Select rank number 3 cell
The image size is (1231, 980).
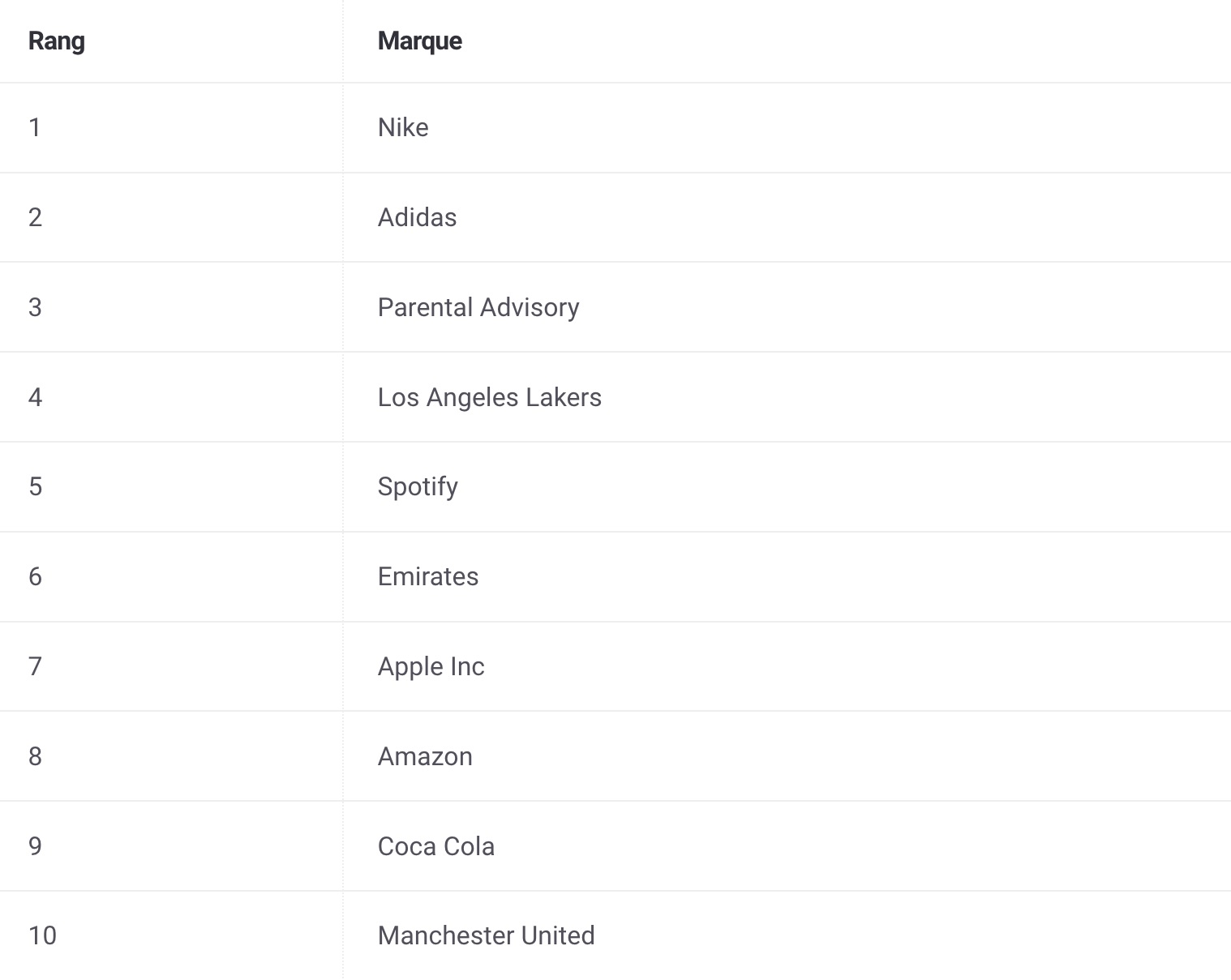coord(35,307)
